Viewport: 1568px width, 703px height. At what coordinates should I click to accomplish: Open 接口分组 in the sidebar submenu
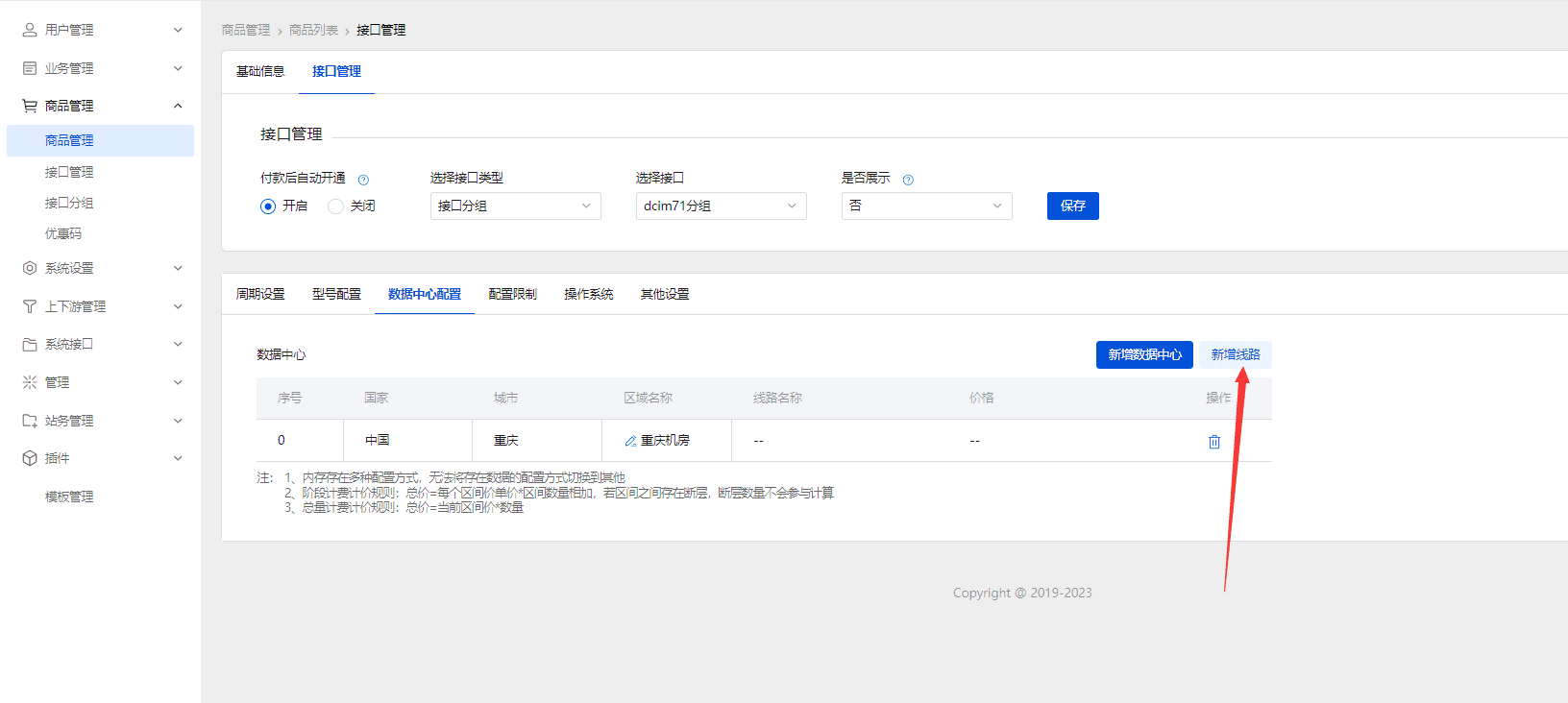pos(69,203)
